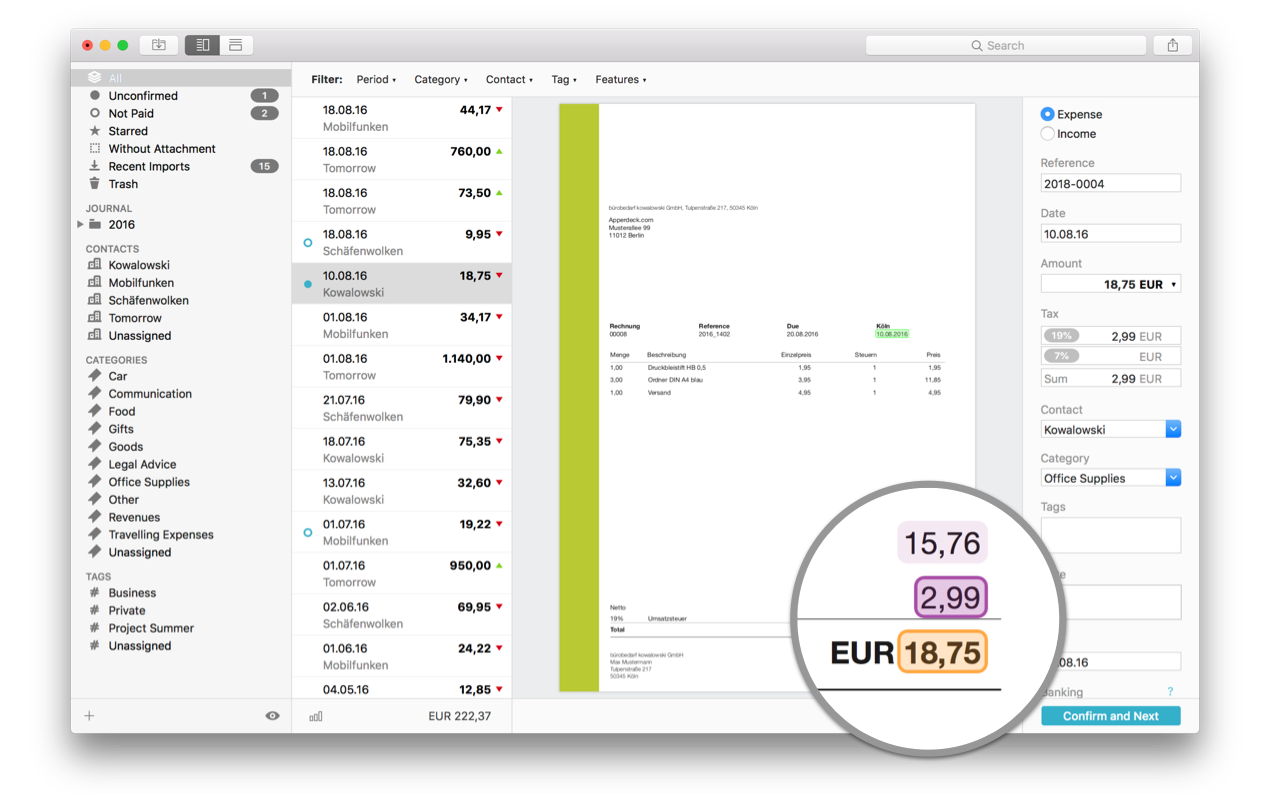Open the Period filter menu
The image size is (1270, 794).
376,80
